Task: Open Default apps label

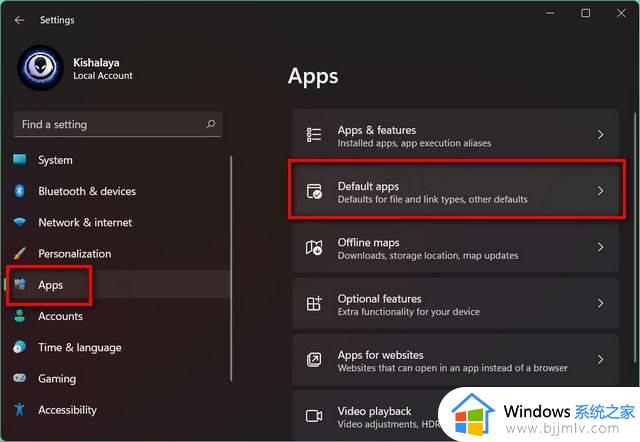Action: [368, 187]
